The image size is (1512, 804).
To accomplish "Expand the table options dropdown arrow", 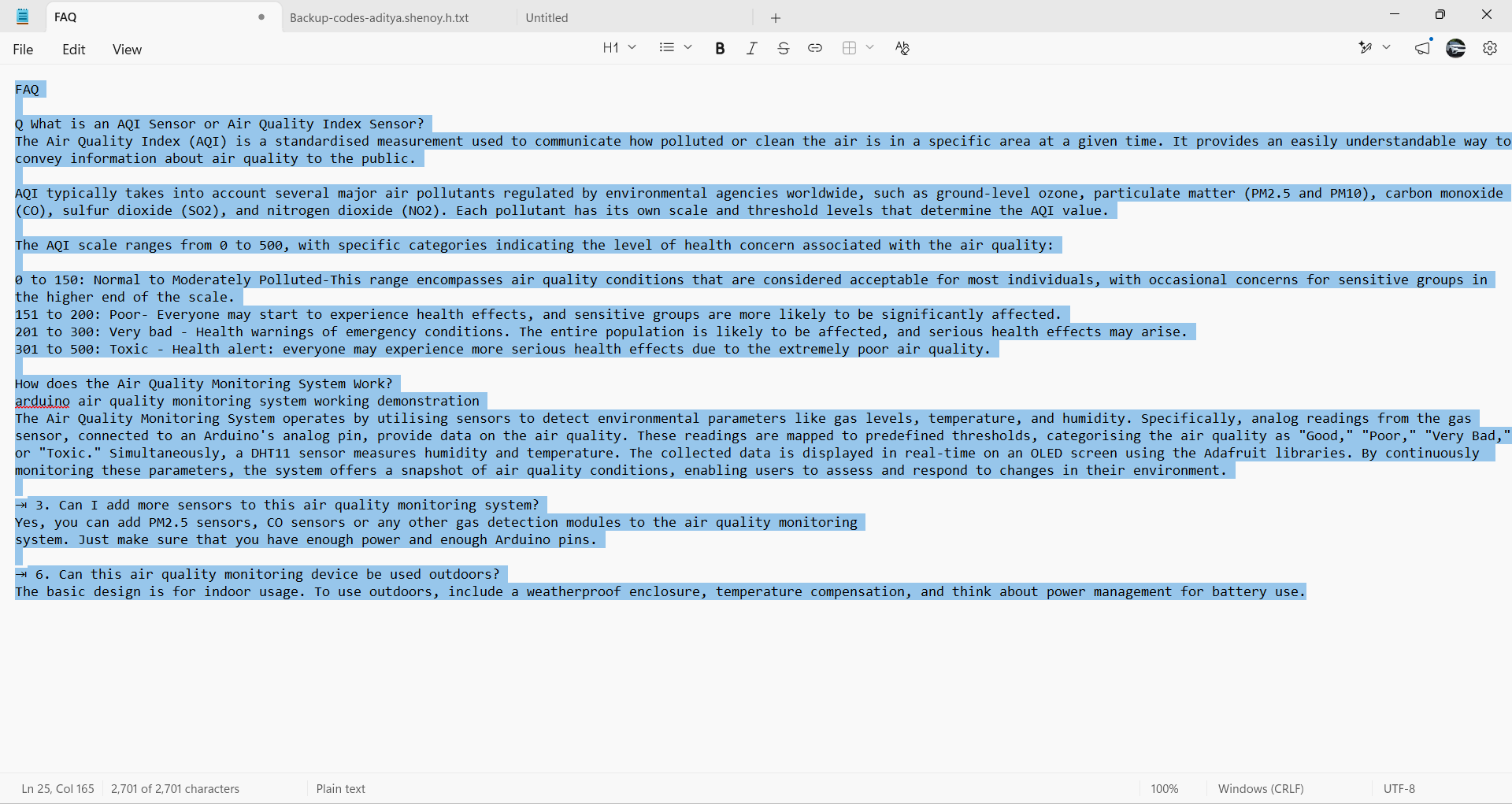I will pyautogui.click(x=870, y=48).
